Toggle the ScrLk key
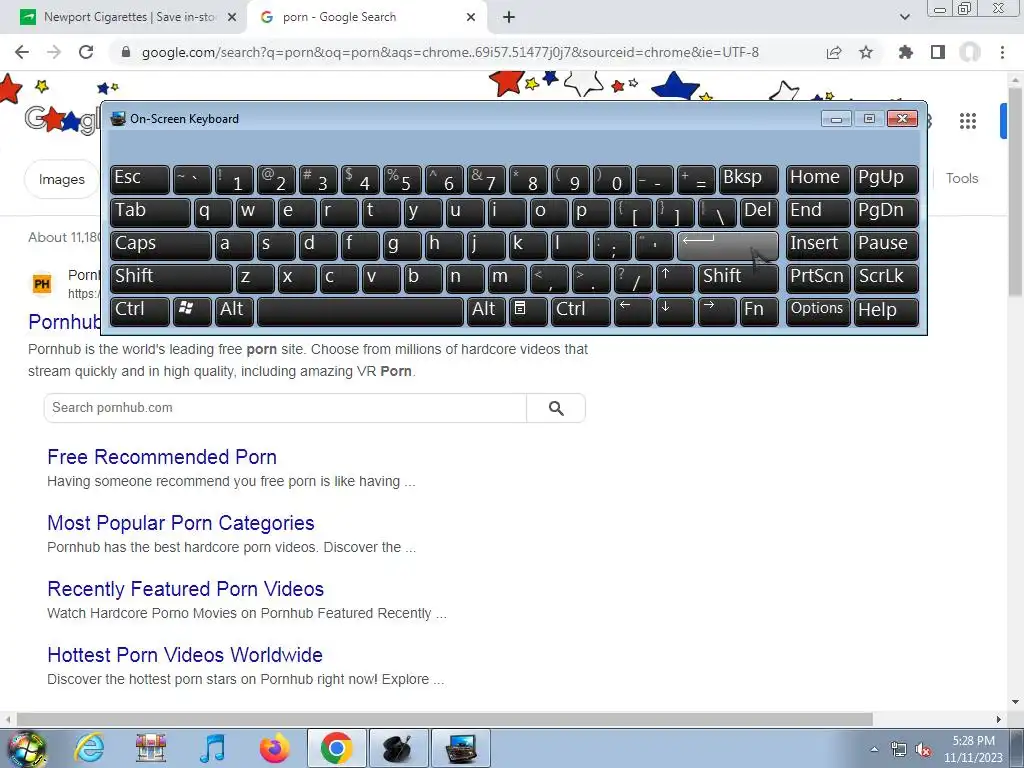1024x768 pixels. pos(886,278)
